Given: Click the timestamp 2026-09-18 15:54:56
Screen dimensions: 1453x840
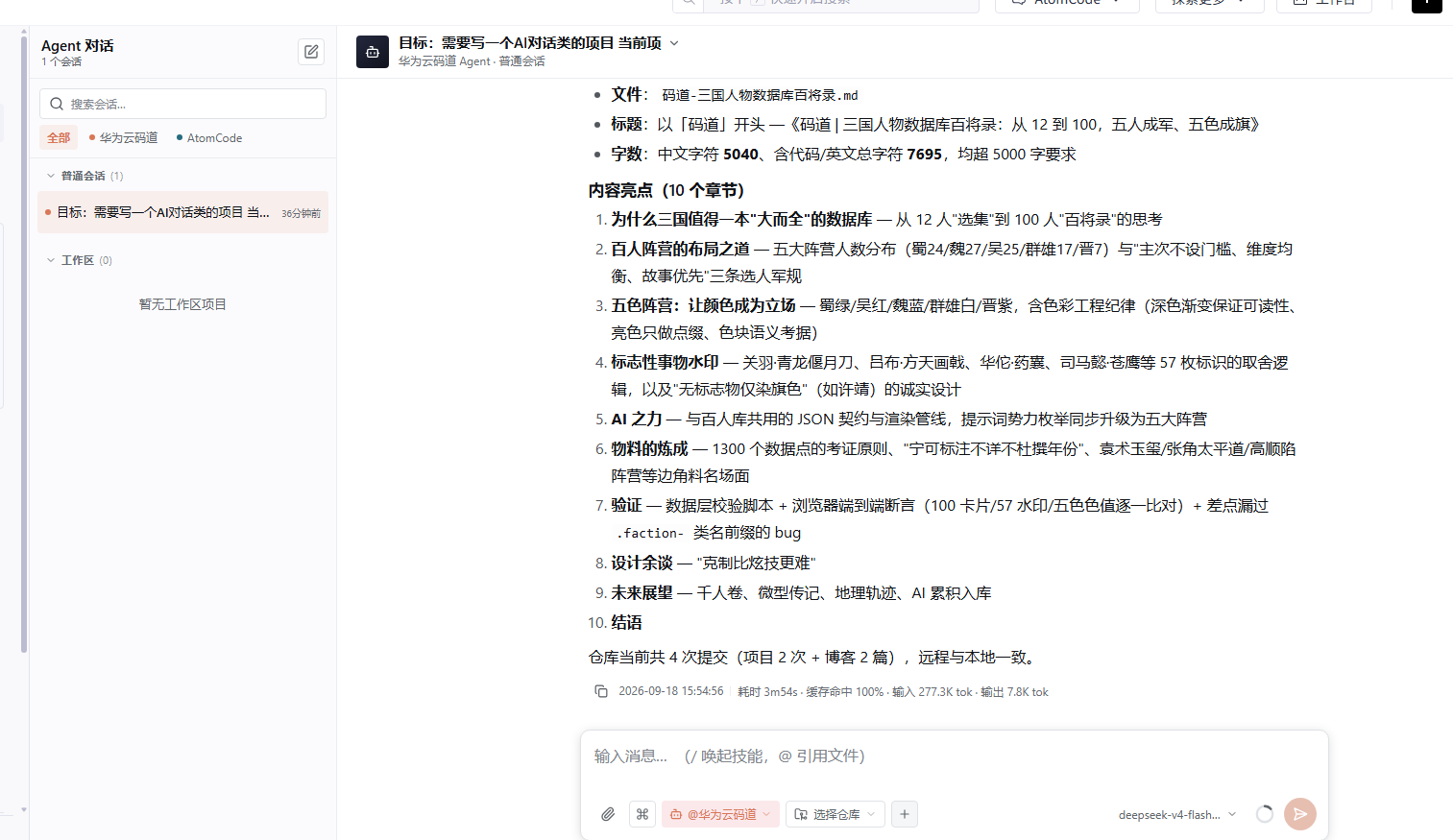Looking at the screenshot, I should (670, 691).
